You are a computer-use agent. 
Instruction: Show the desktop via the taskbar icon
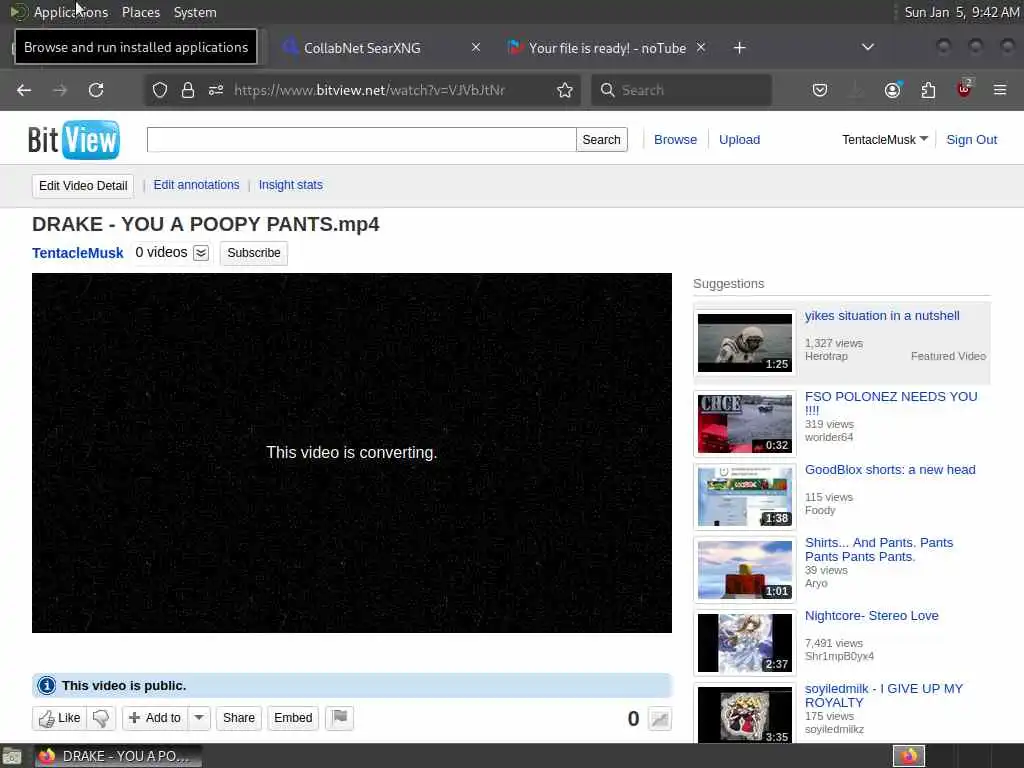(x=12, y=756)
